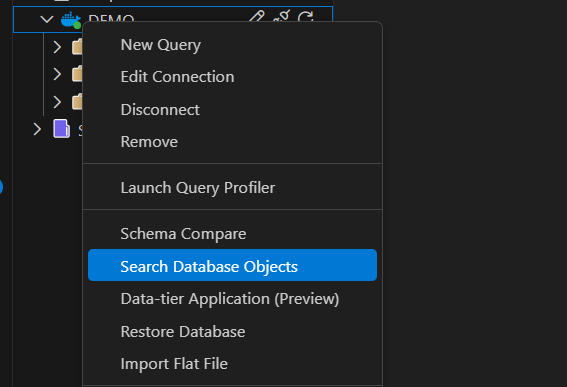The image size is (567, 387).
Task: Click the disconnect plug icon on DEMO row
Action: tap(282, 16)
